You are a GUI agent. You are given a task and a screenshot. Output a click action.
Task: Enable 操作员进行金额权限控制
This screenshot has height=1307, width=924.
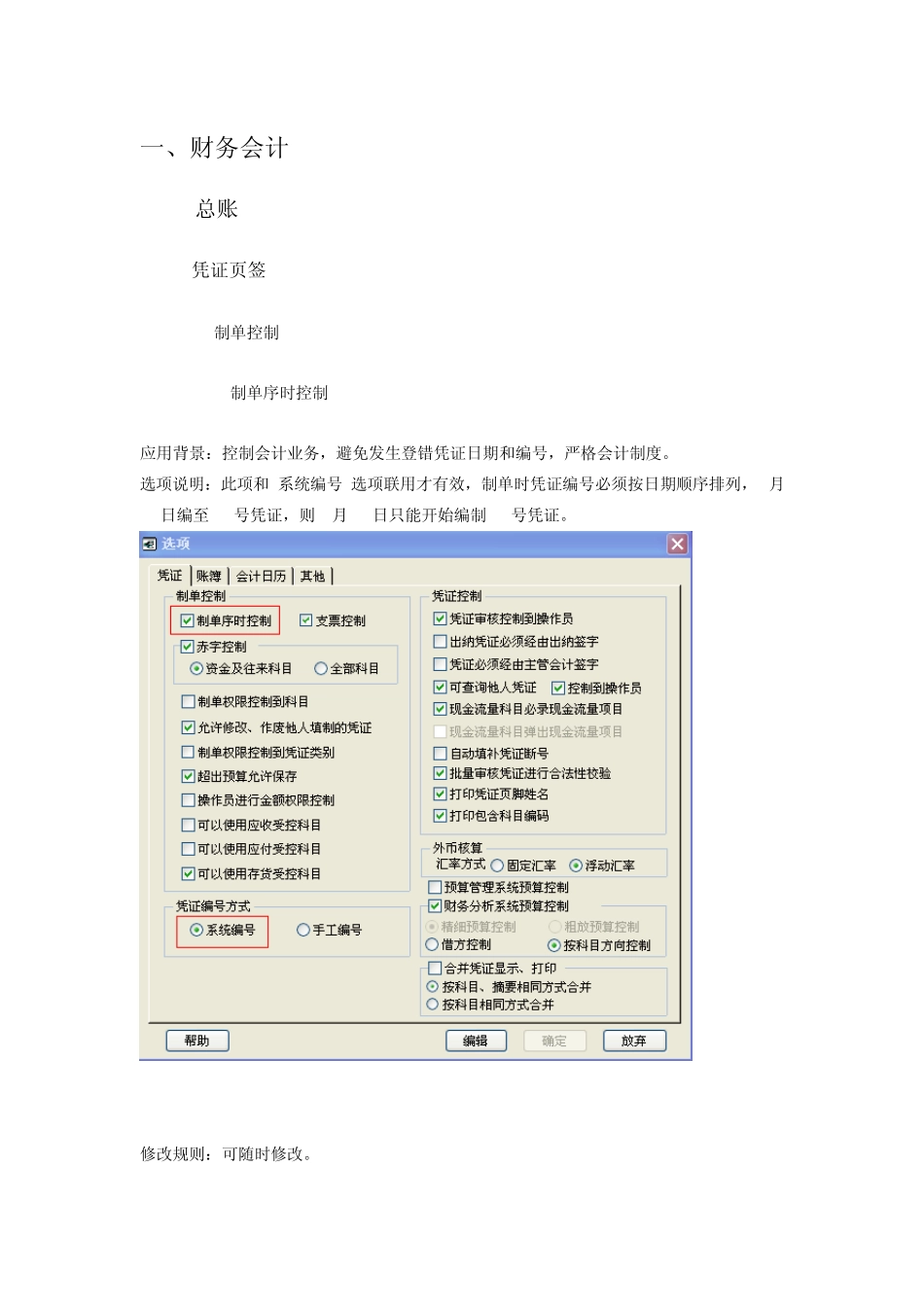click(189, 800)
